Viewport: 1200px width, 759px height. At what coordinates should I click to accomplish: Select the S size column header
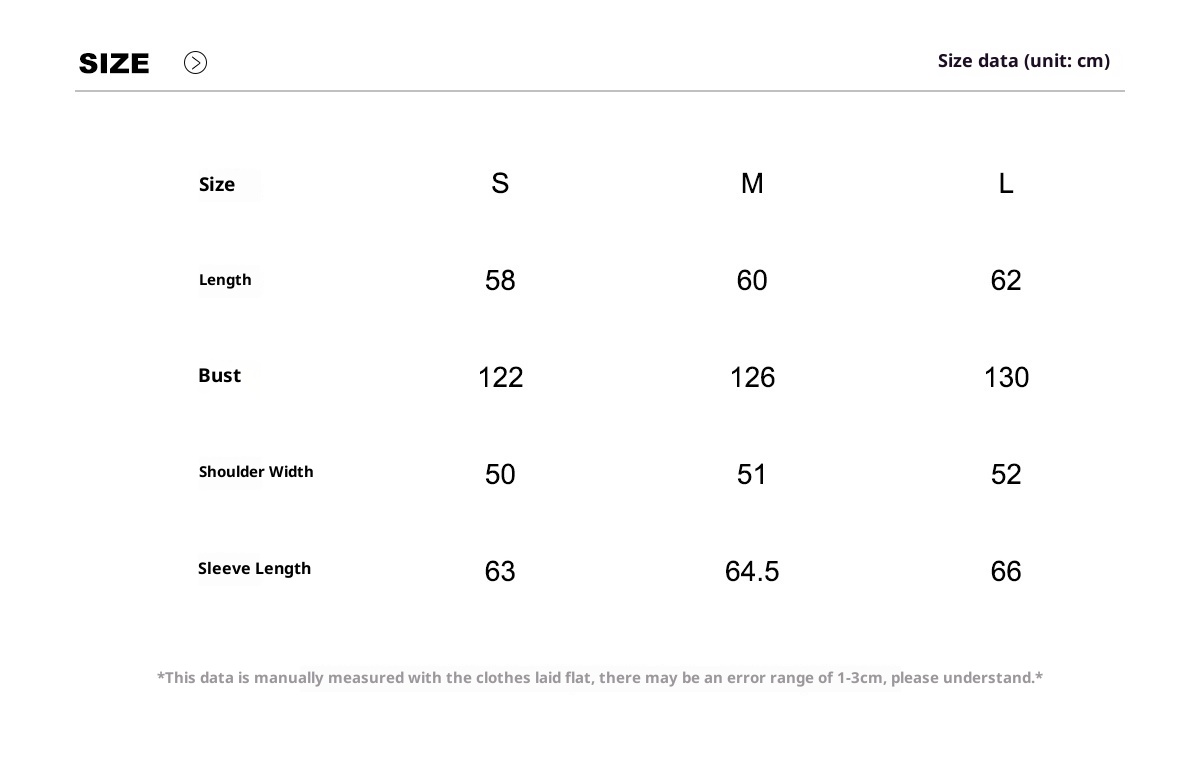[500, 184]
